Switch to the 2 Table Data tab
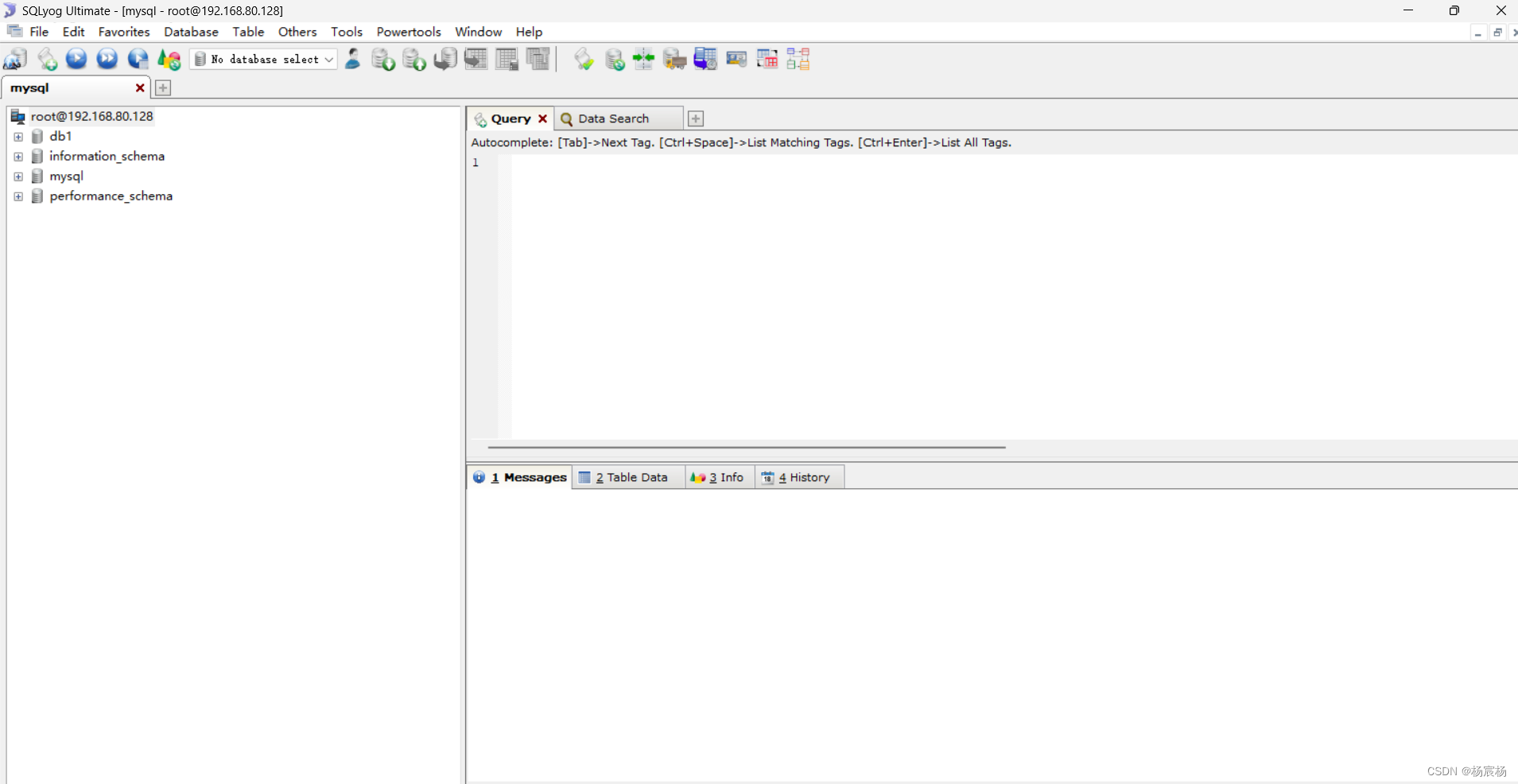 click(629, 477)
